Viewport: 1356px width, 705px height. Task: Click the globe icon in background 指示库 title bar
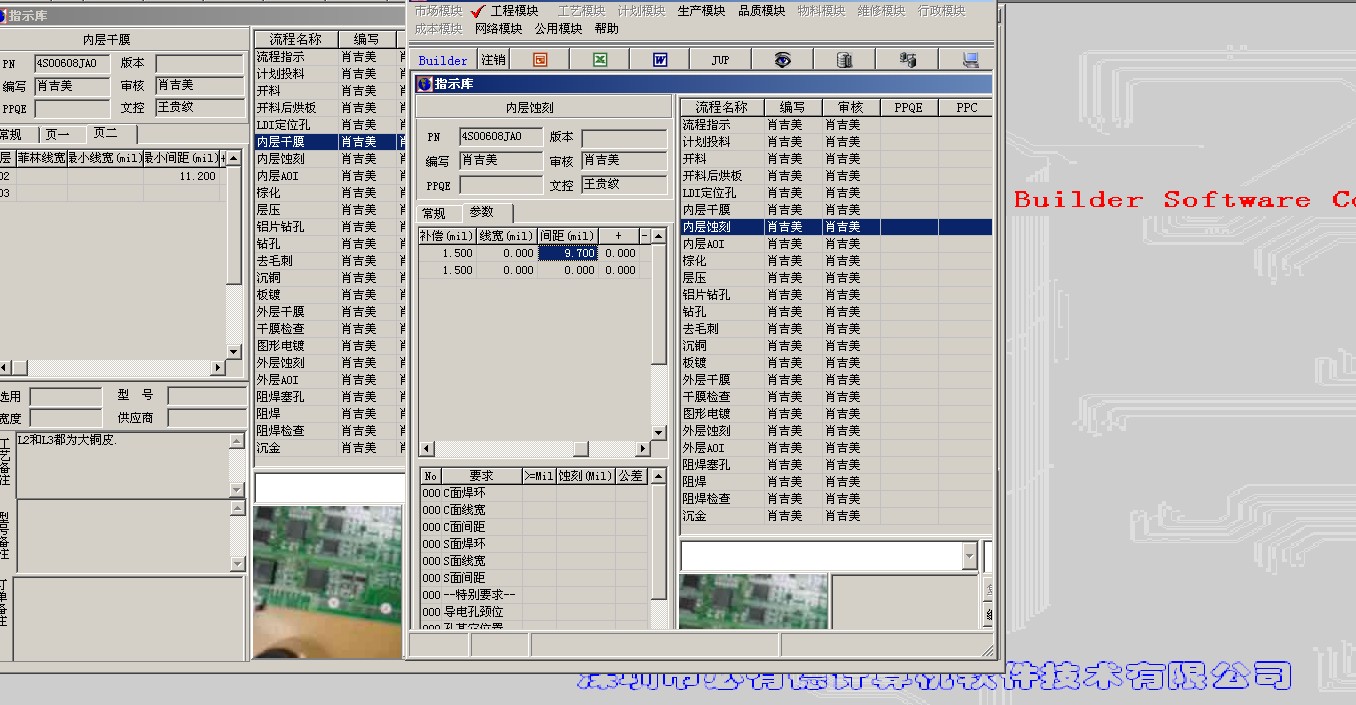(3, 15)
